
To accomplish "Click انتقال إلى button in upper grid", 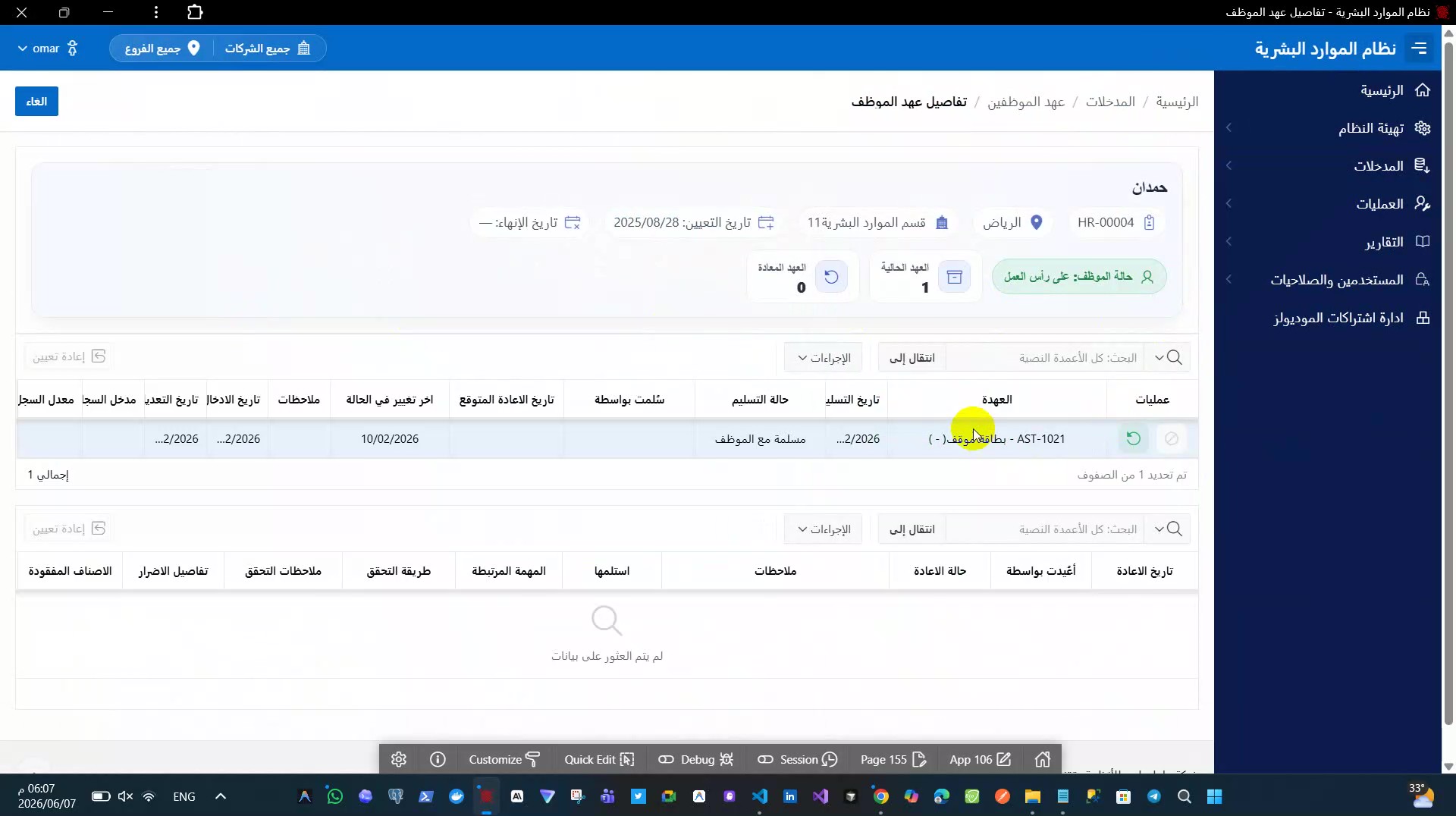I will click(x=912, y=357).
